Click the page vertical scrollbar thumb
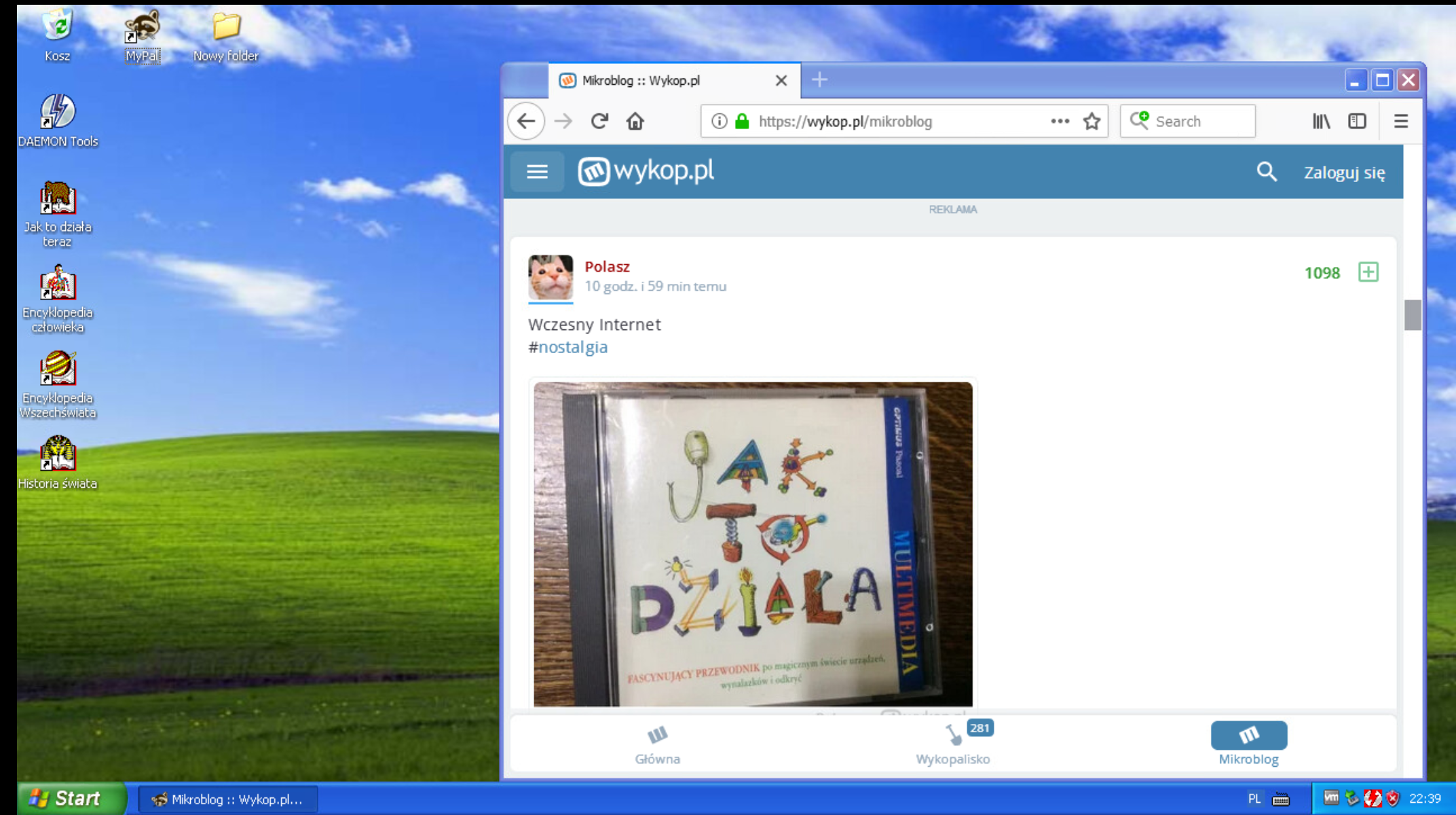Viewport: 1456px width, 815px height. click(1413, 314)
